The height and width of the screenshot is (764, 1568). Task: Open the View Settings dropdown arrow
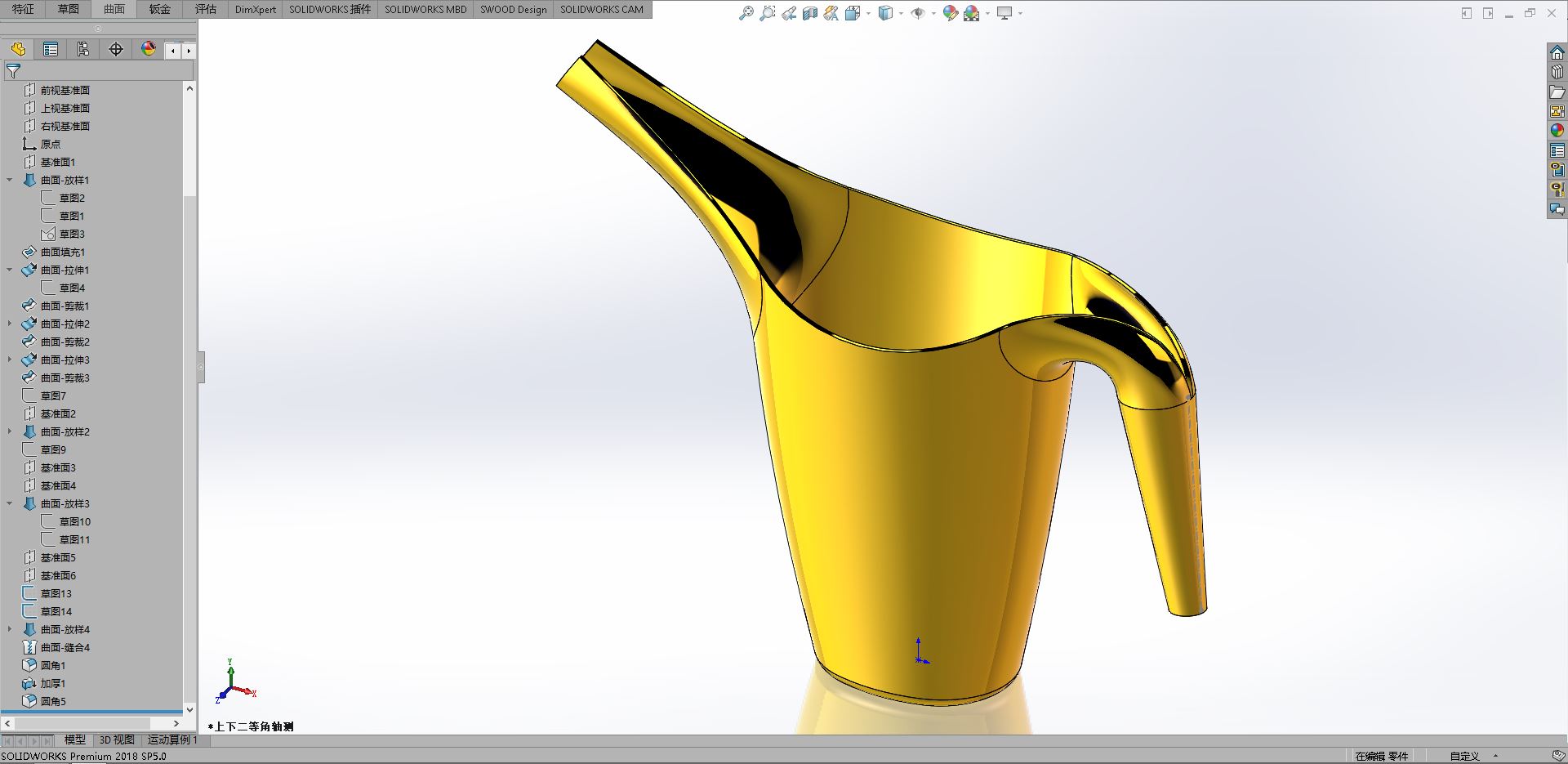(1020, 13)
